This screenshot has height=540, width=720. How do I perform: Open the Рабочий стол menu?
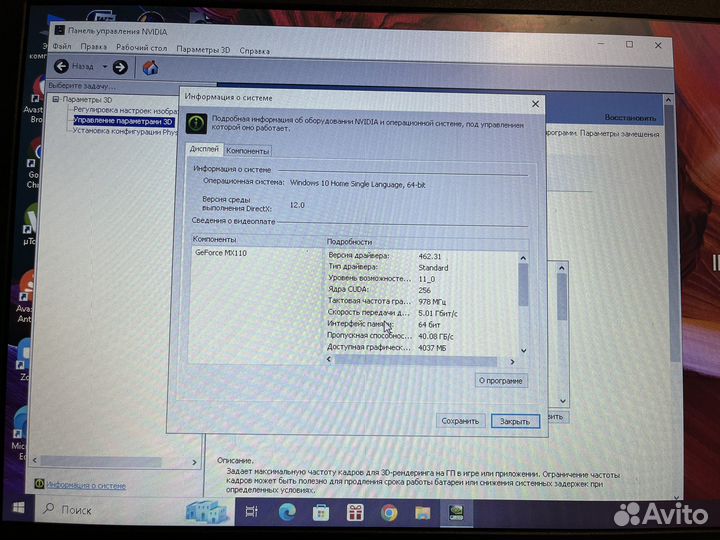click(x=141, y=48)
